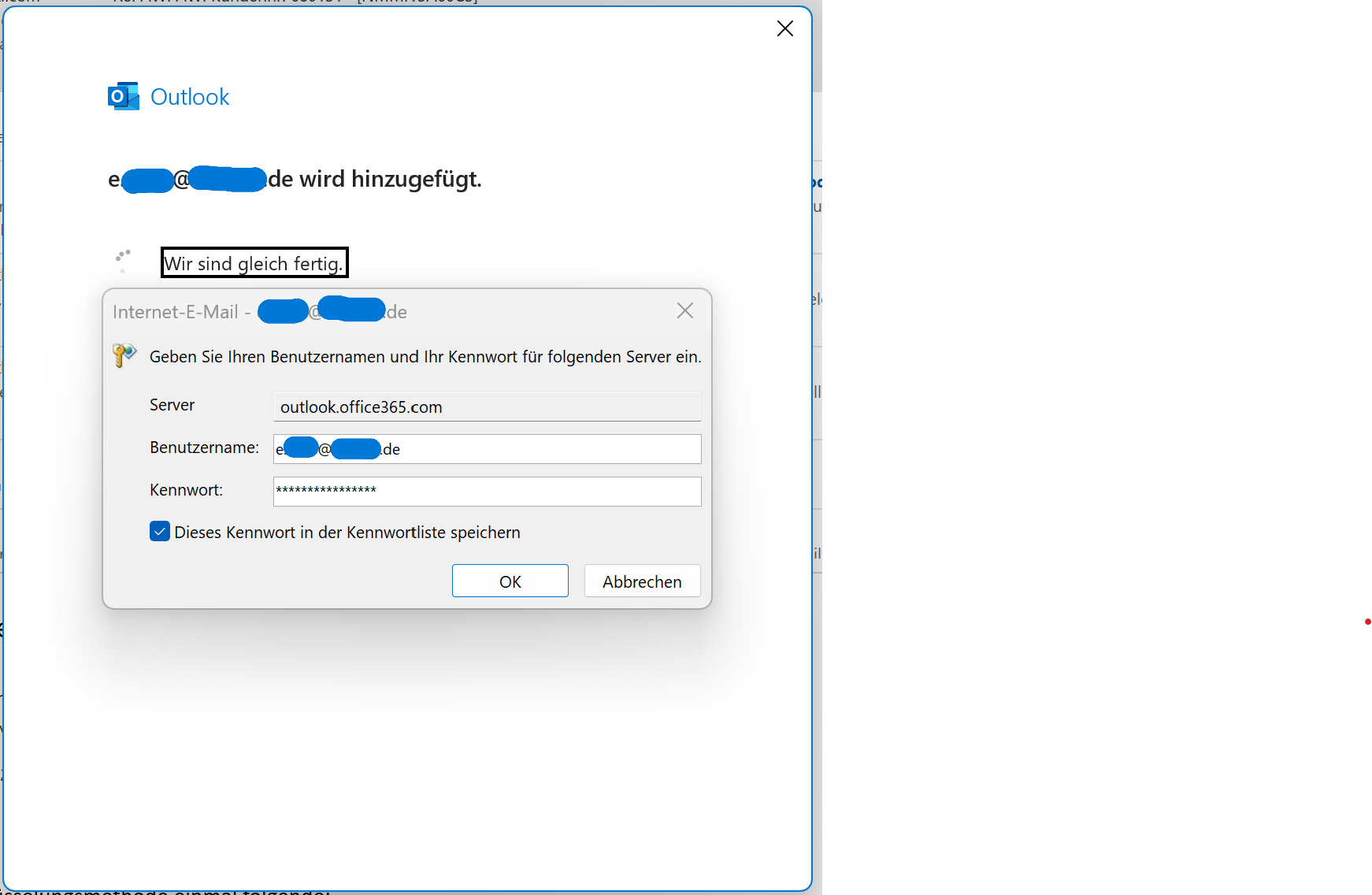Click the Abbrechen button

[x=642, y=581]
